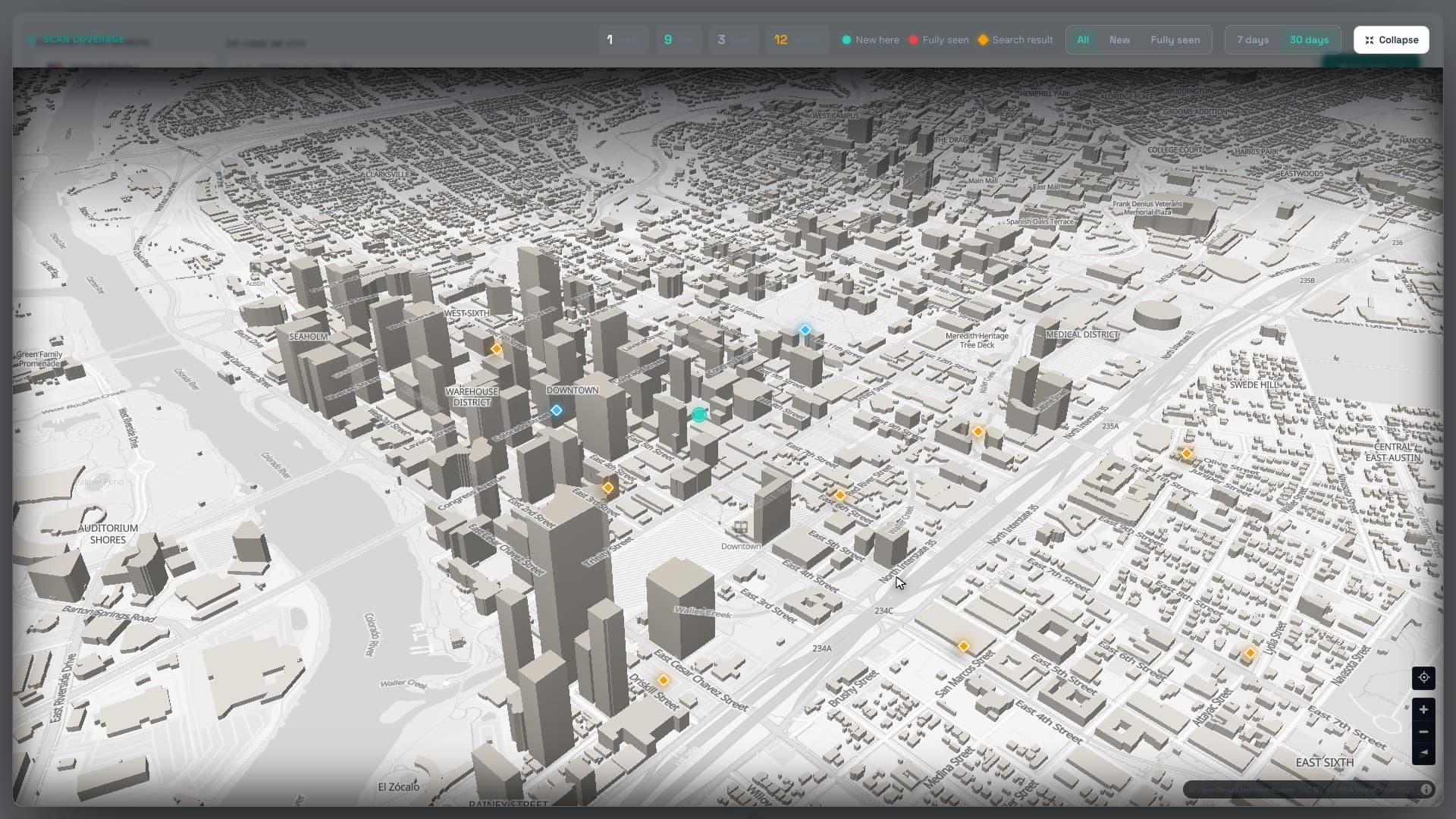
Task: Click the blue diamond marker near Downtown label
Action: tap(557, 410)
